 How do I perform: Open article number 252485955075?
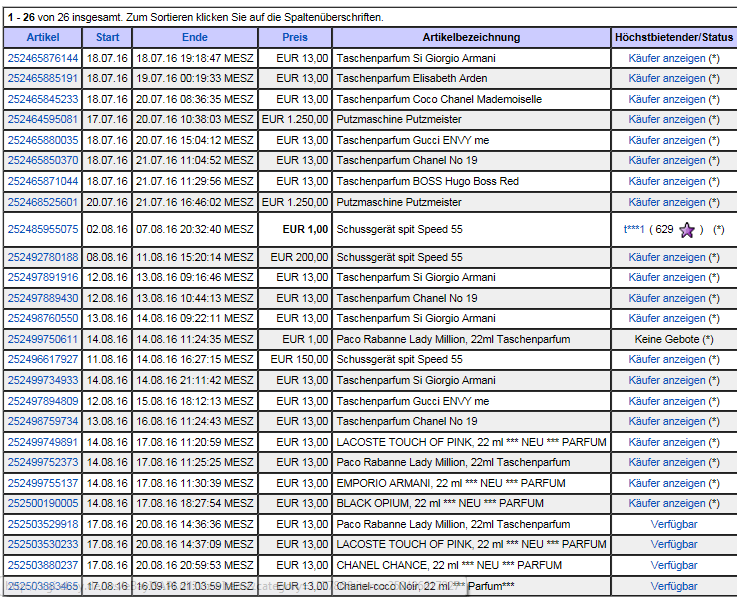tap(43, 229)
